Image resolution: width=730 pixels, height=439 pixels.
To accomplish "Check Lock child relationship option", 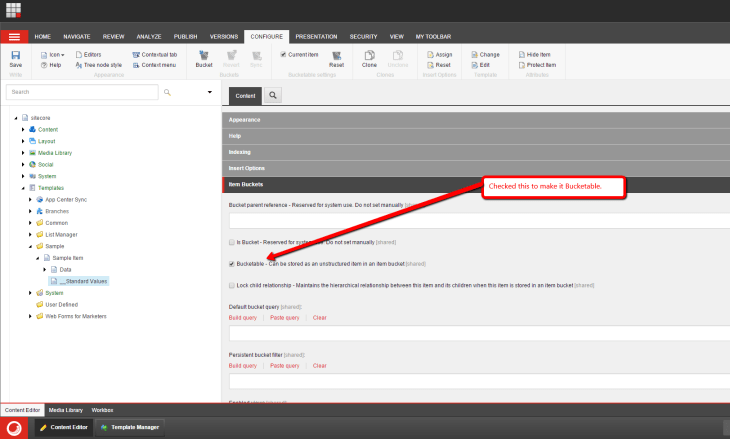I will (x=232, y=285).
